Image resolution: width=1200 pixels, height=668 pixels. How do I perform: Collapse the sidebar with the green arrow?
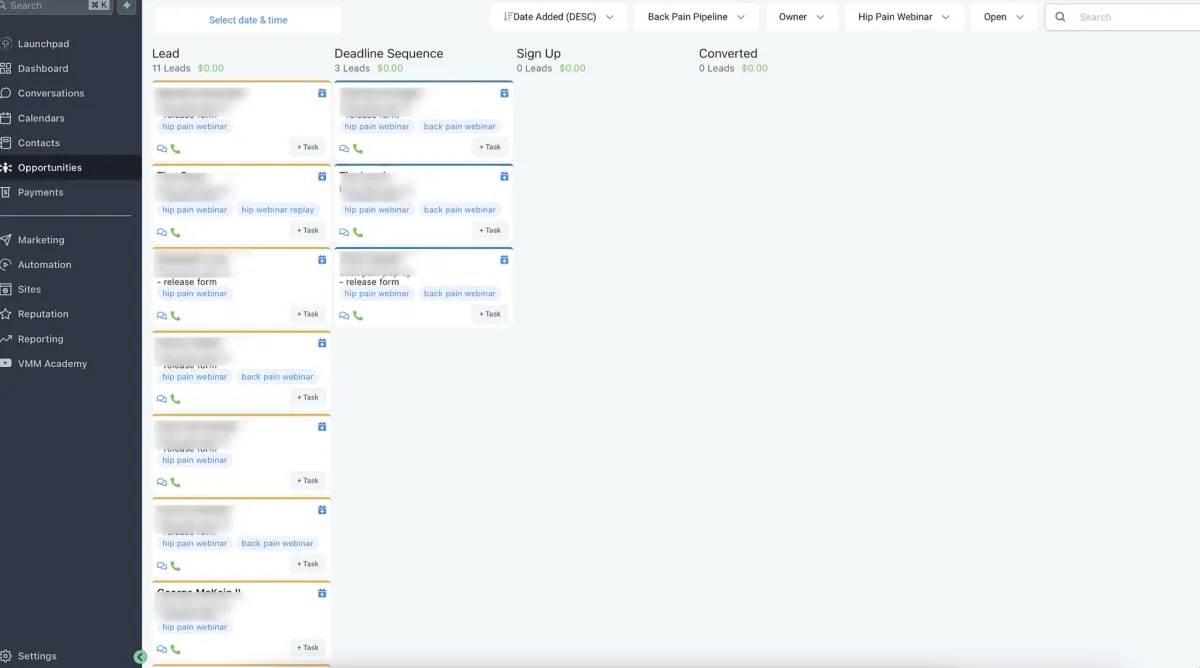pos(140,657)
